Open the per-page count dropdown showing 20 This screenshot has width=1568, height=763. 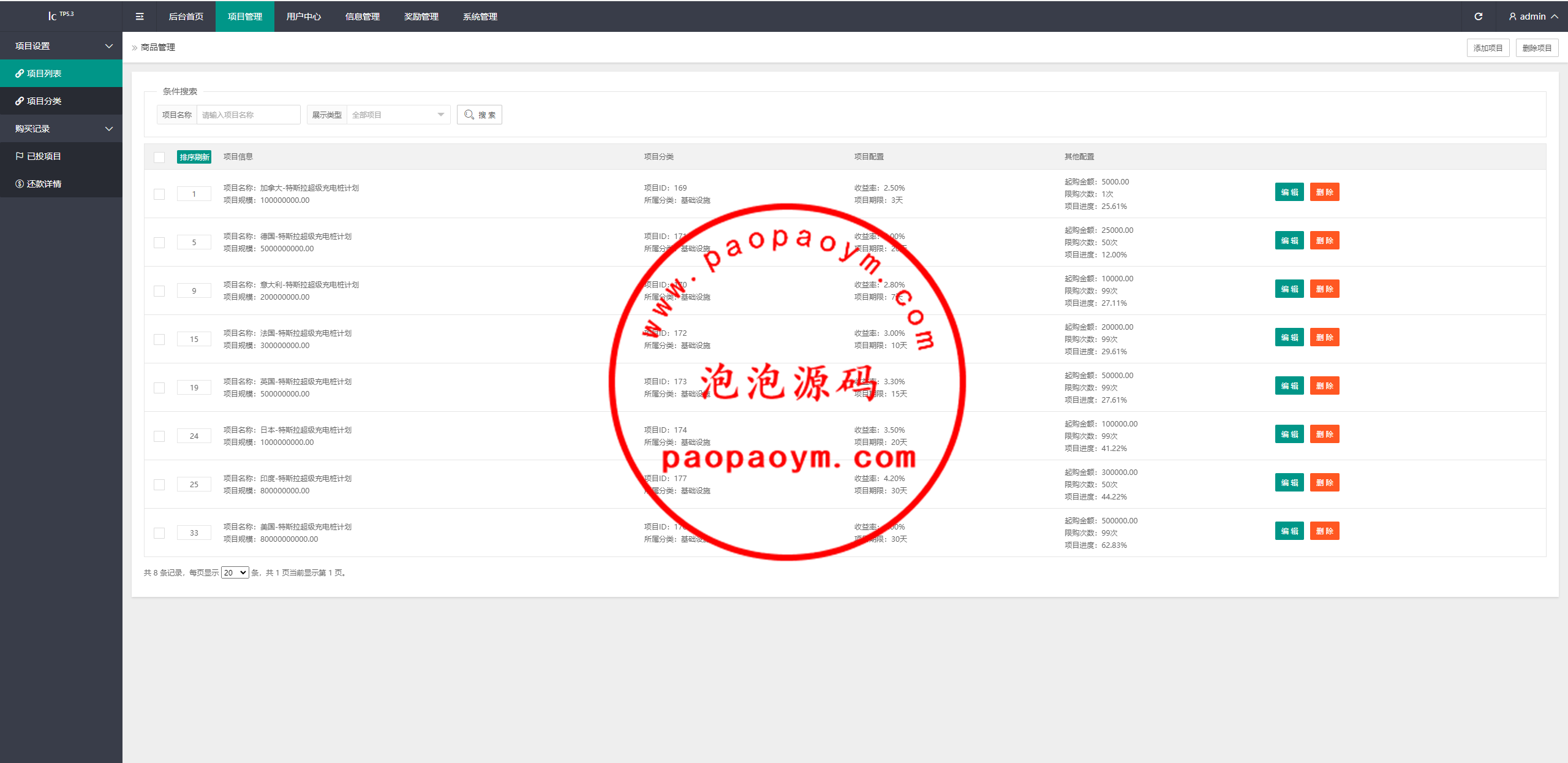[x=235, y=572]
